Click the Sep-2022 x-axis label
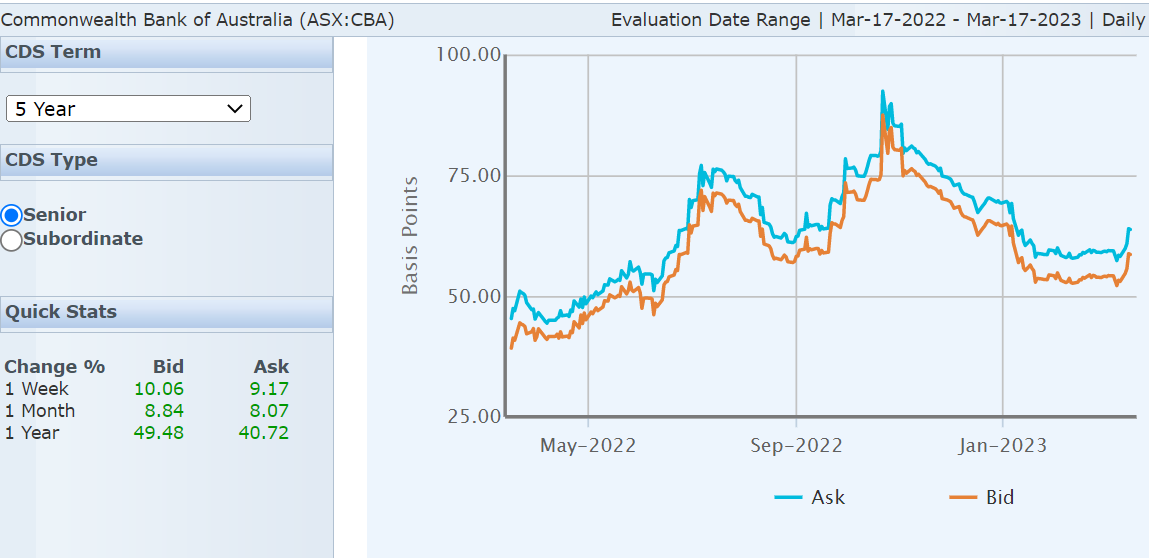The width and height of the screenshot is (1149, 558). pyautogui.click(x=796, y=446)
